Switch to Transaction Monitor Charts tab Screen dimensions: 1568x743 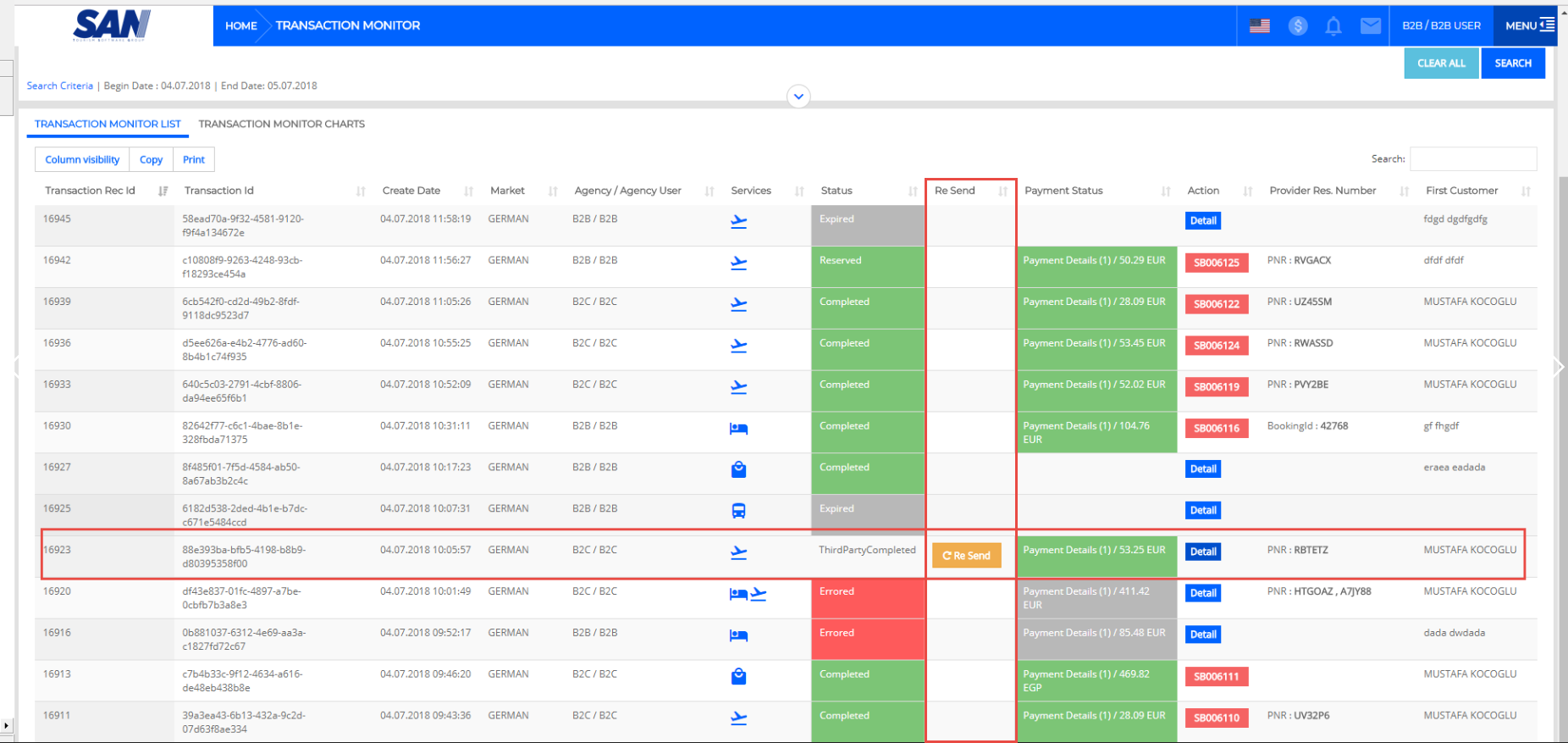click(281, 124)
